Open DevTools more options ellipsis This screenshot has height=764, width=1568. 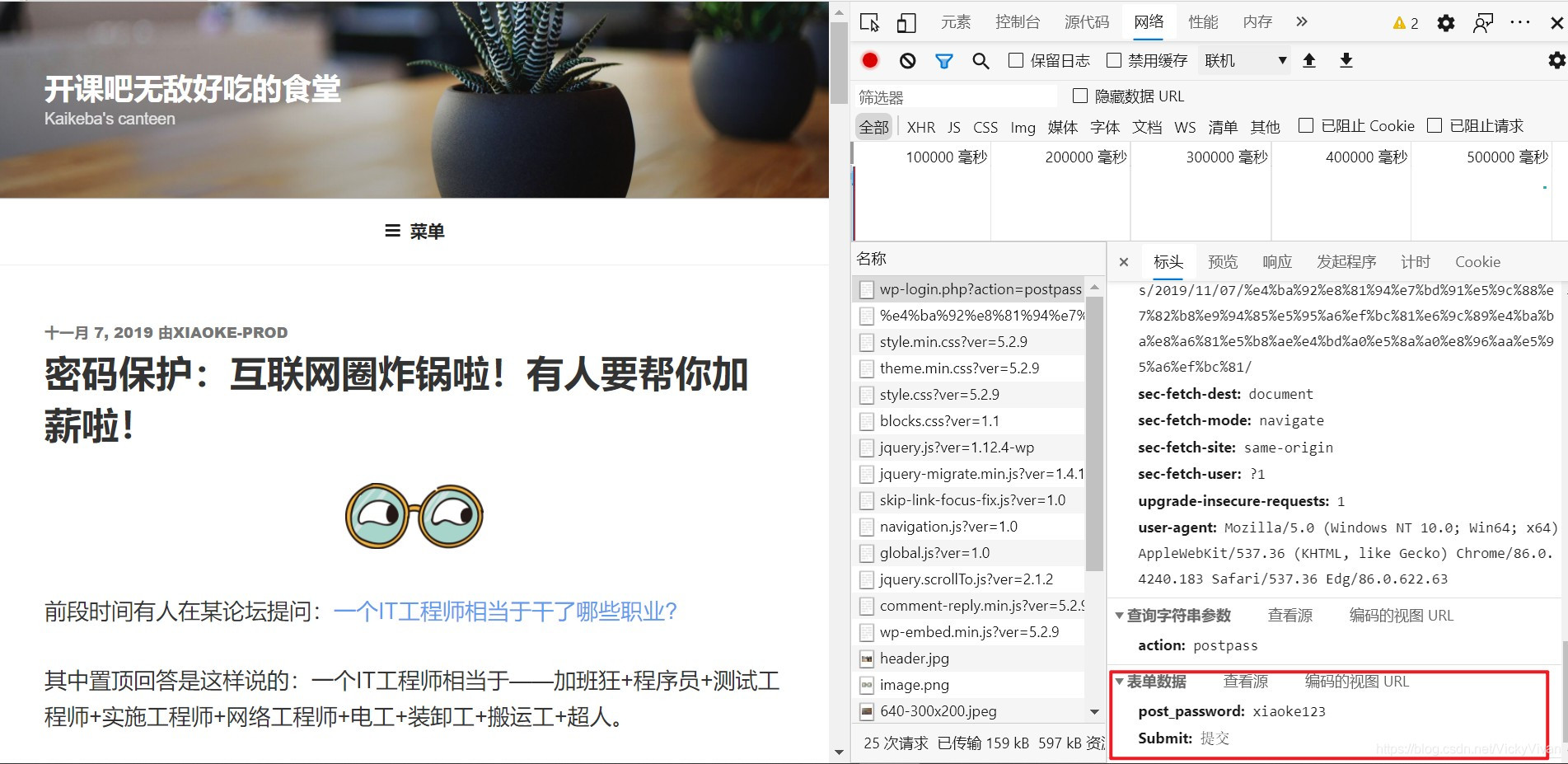(x=1520, y=22)
